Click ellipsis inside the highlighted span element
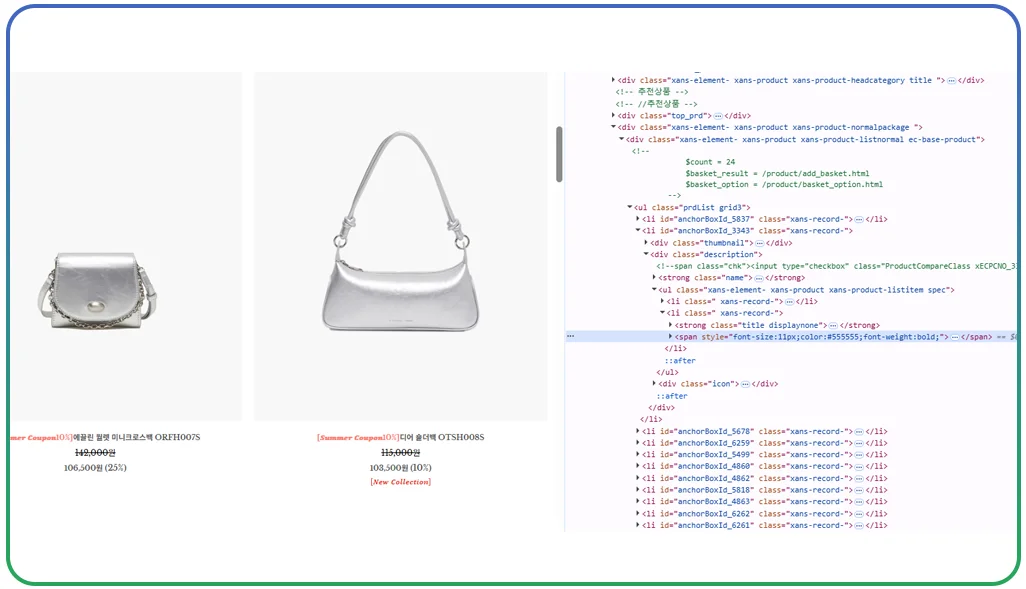Image resolution: width=1026 pixels, height=589 pixels. (x=954, y=337)
